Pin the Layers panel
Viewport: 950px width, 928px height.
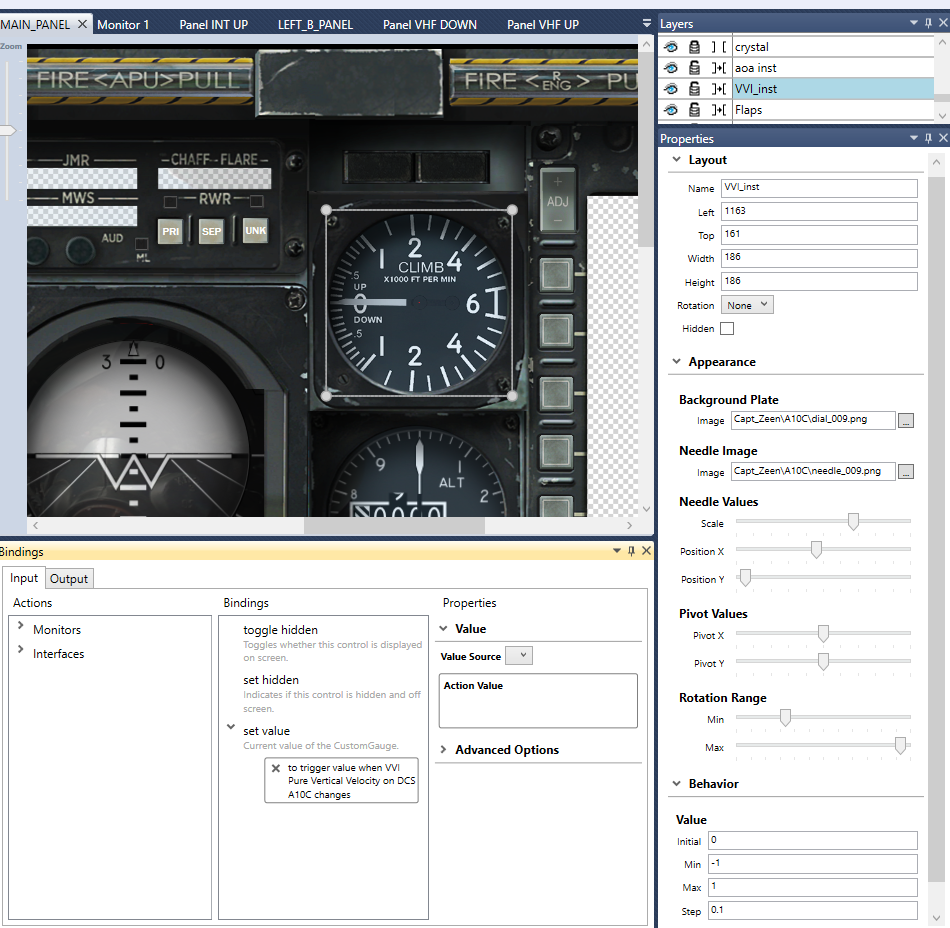928,23
